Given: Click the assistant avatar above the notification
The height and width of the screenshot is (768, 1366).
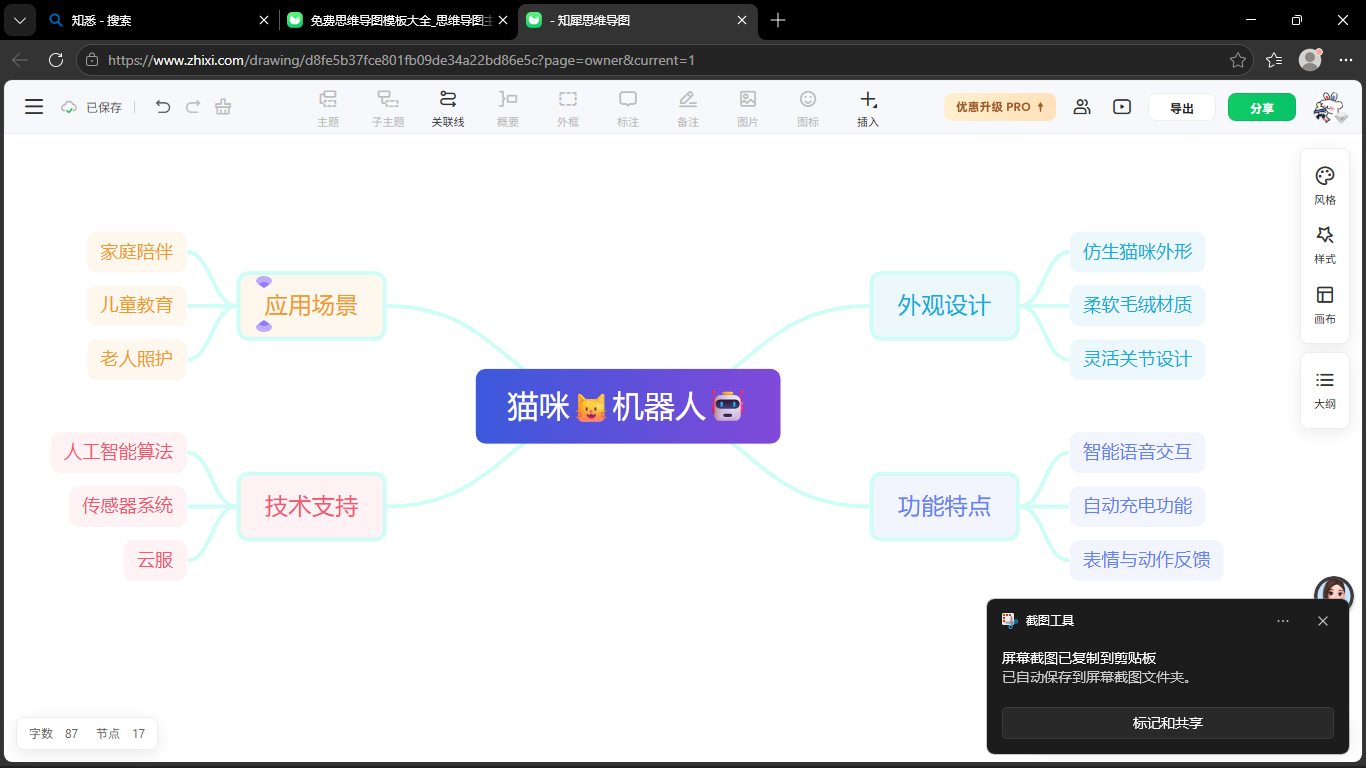Looking at the screenshot, I should coord(1333,595).
